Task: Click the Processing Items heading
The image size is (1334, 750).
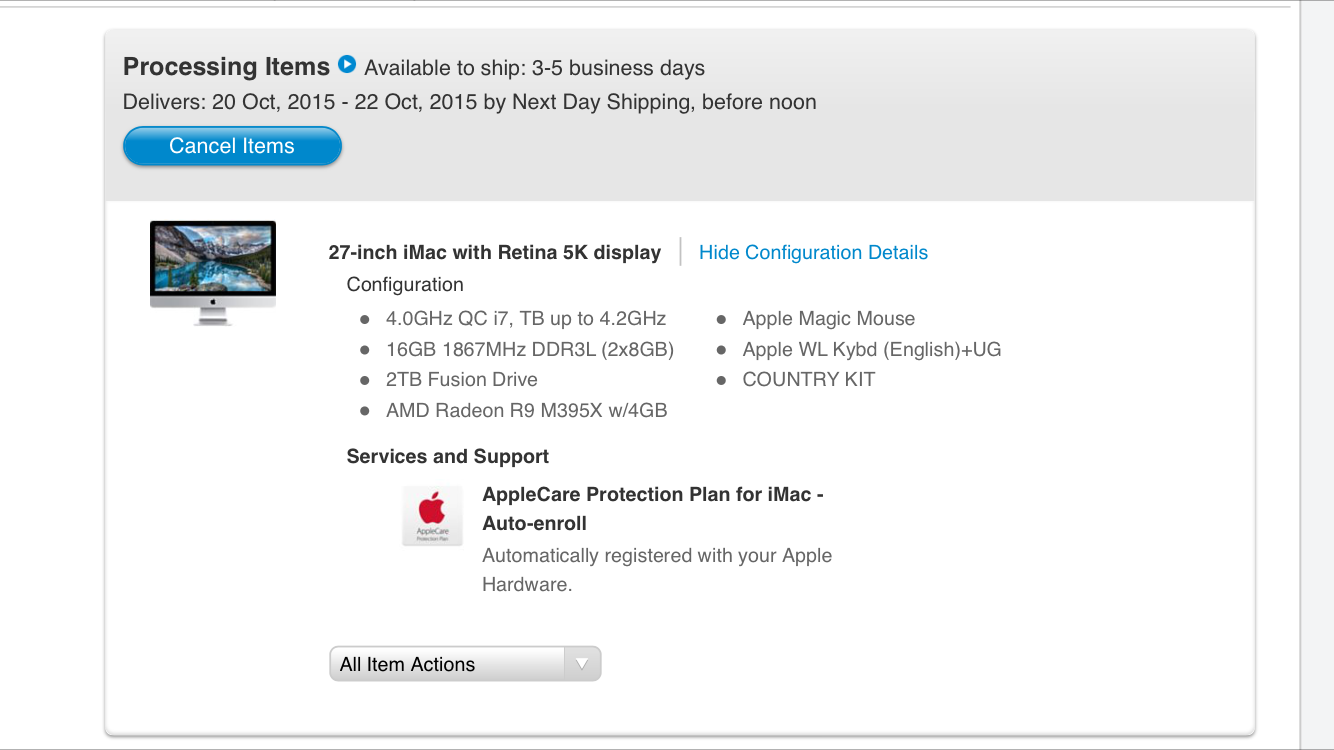Action: [x=226, y=67]
